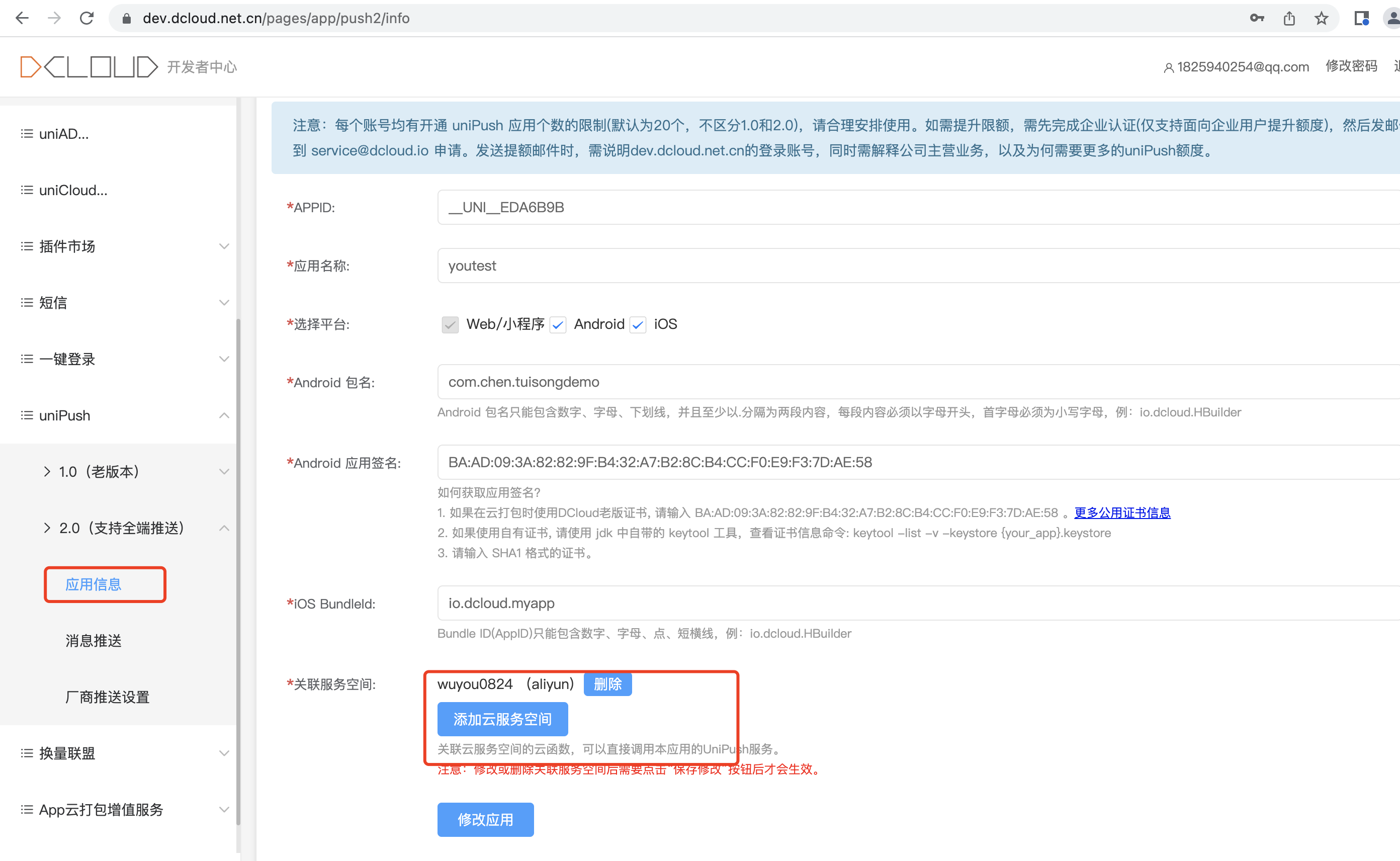Collapse the 2.0（支持全端推送）submenu chevron
Image resolution: width=1400 pixels, height=861 pixels.
tap(224, 529)
